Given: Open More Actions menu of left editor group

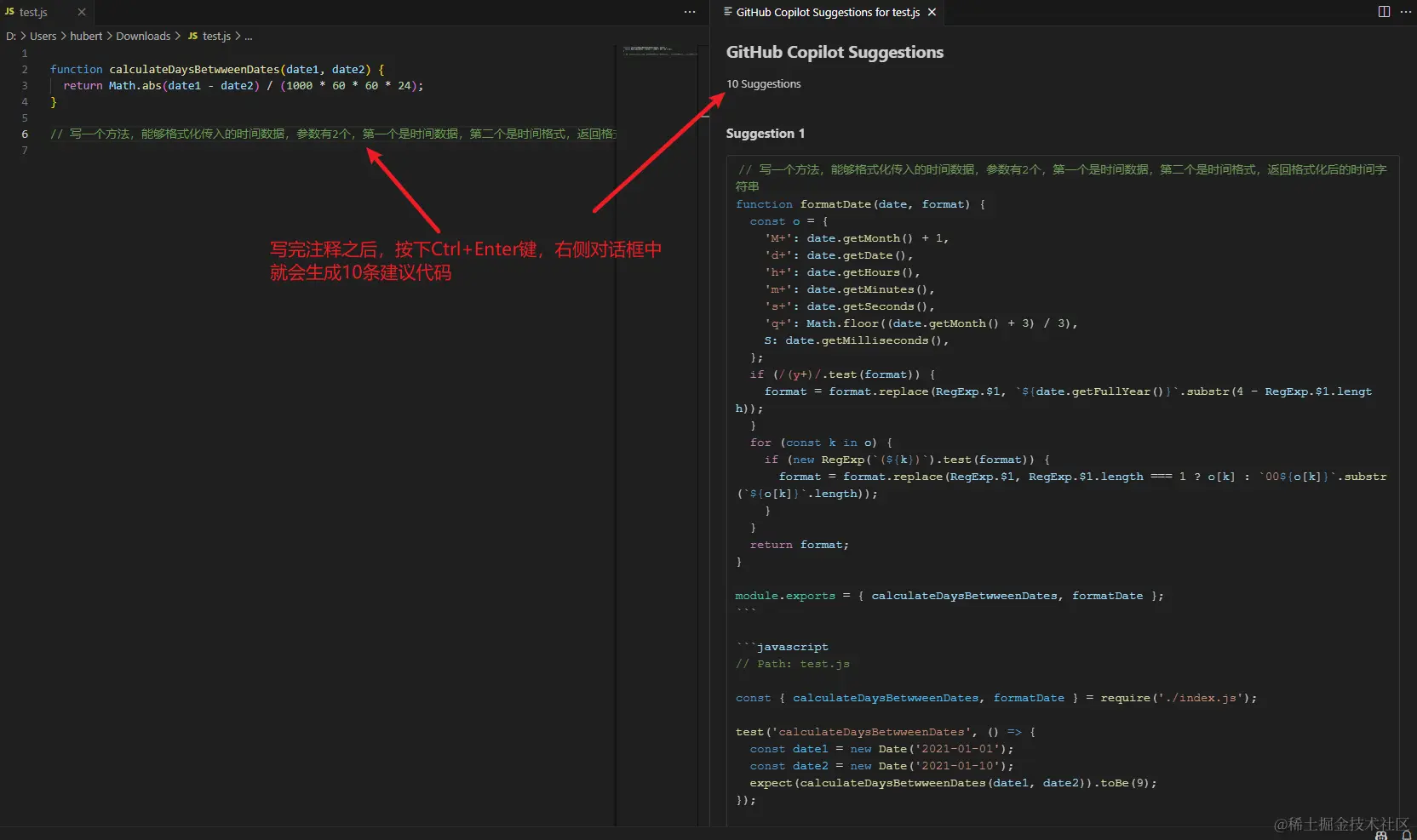Looking at the screenshot, I should click(690, 12).
